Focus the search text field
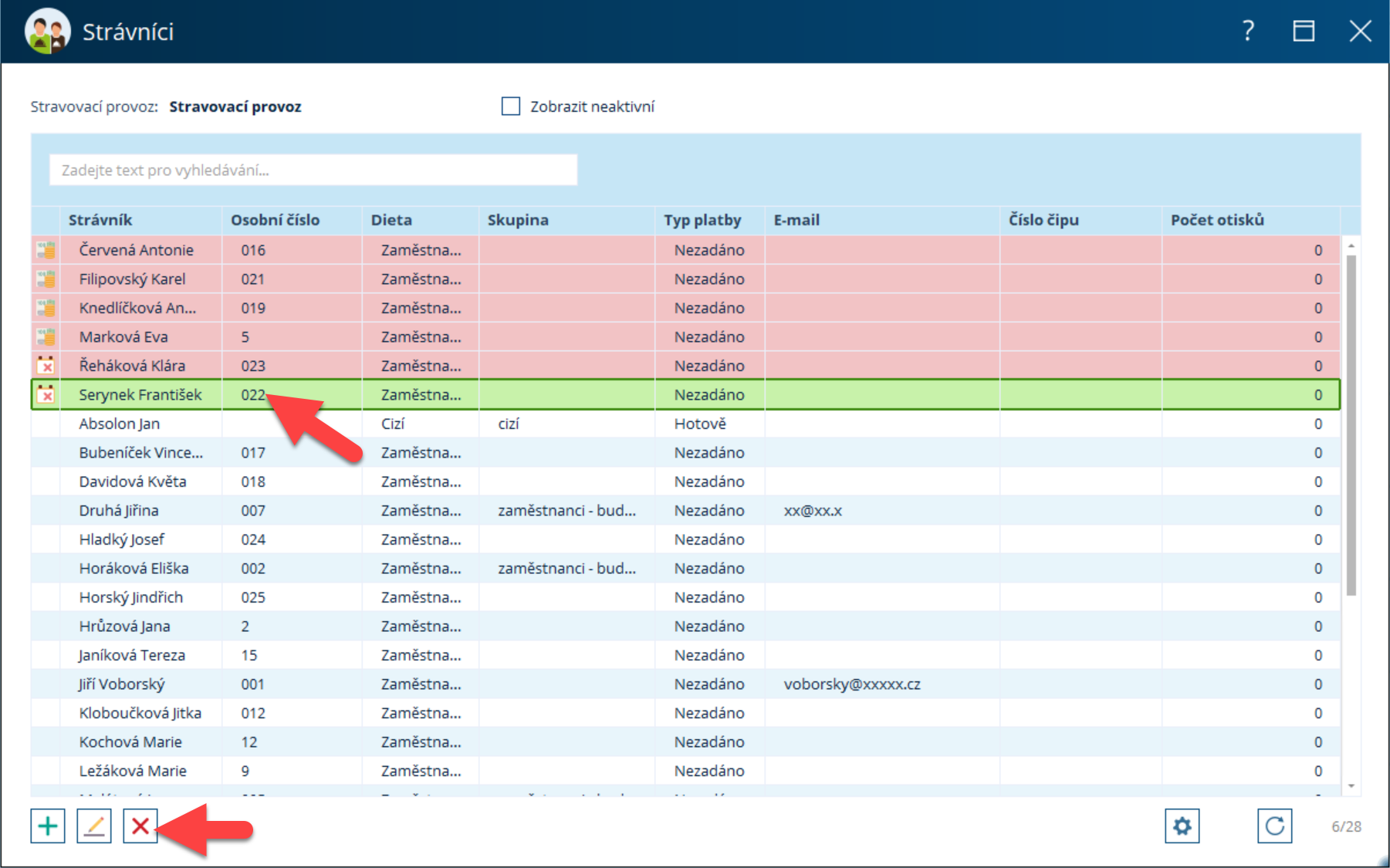The height and width of the screenshot is (868, 1390). tap(313, 170)
